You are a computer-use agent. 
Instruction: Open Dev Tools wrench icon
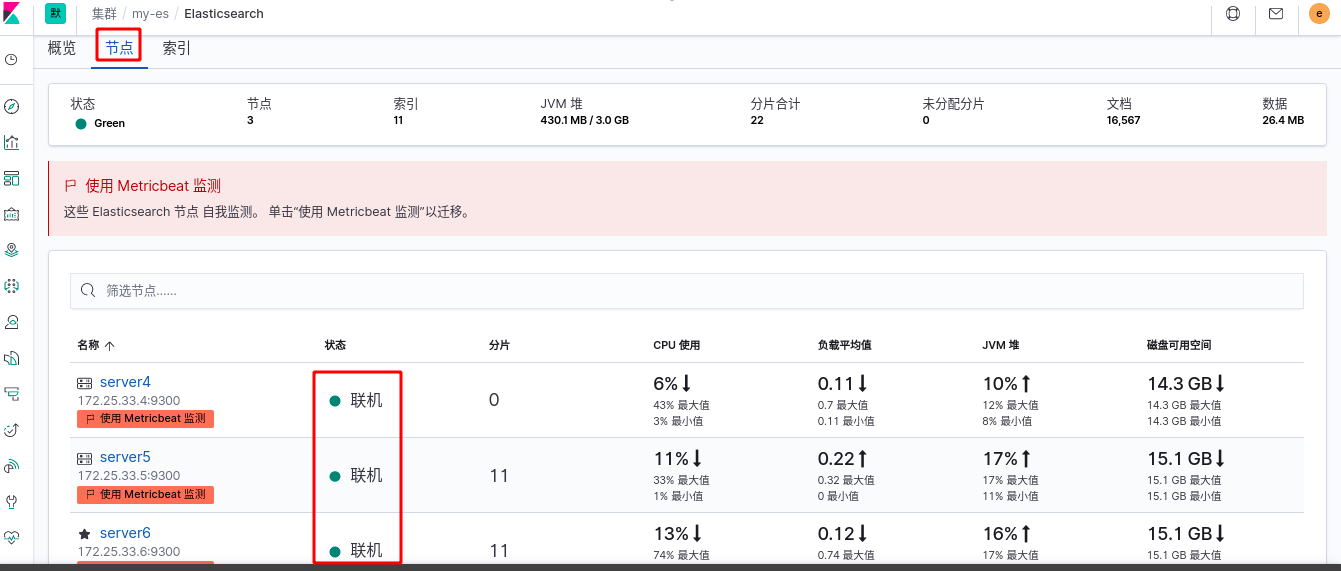(x=11, y=501)
